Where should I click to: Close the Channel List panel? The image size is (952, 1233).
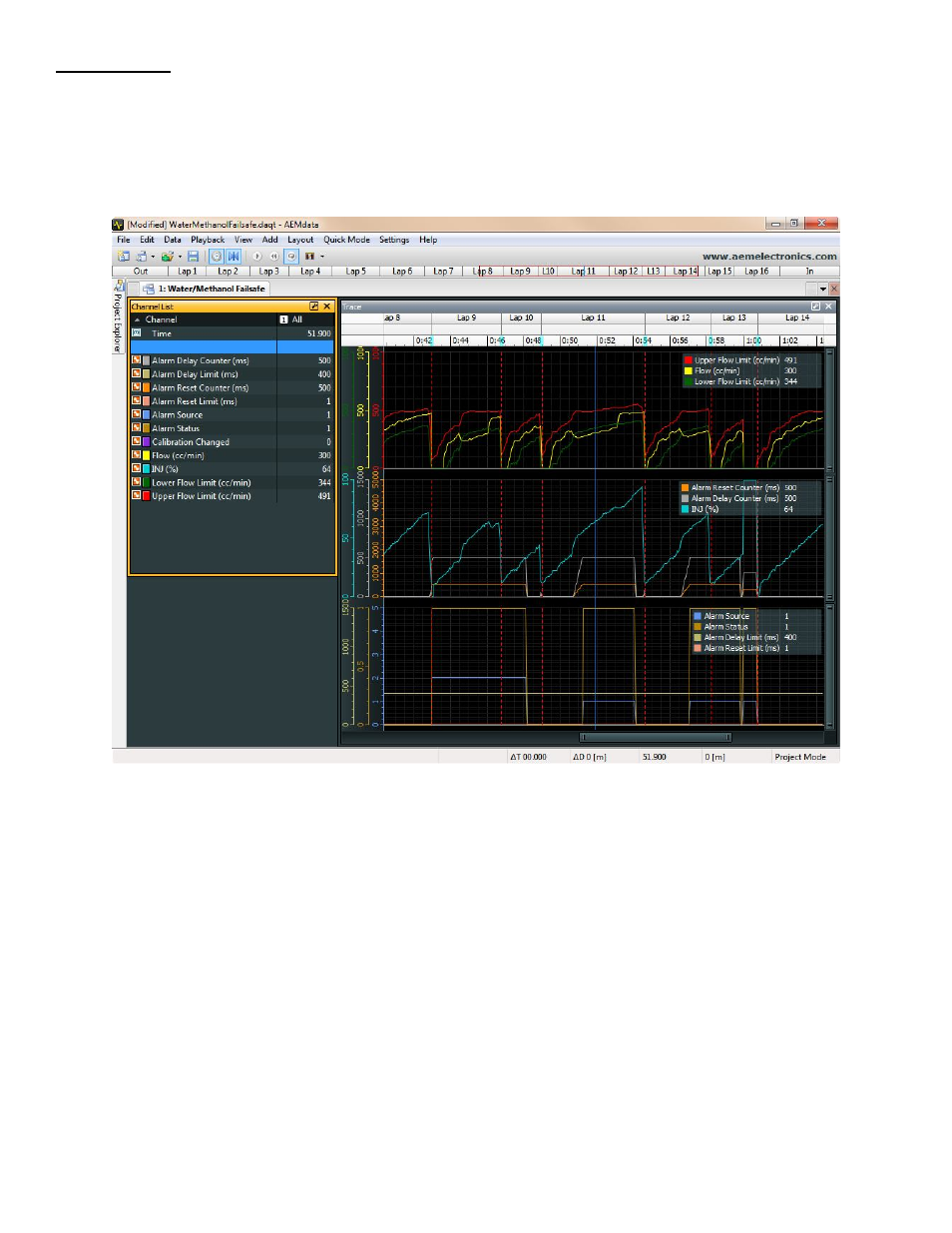point(327,307)
